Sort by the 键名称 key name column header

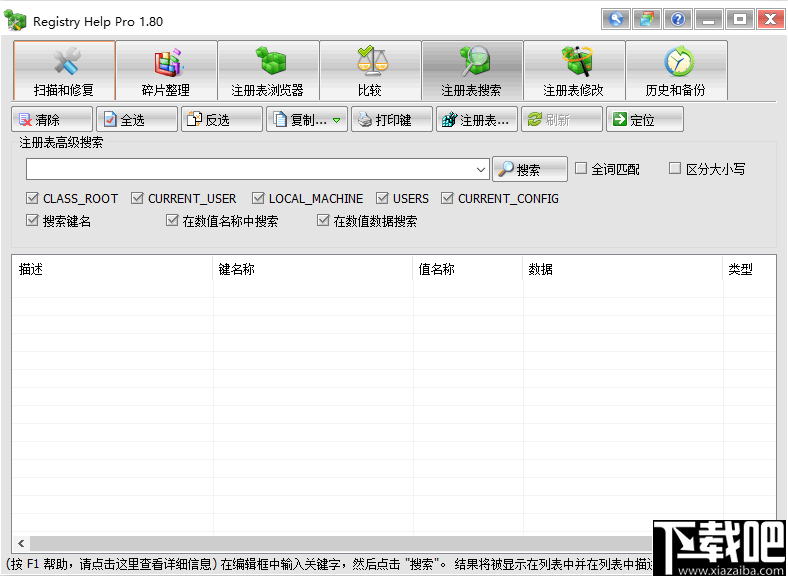[313, 269]
